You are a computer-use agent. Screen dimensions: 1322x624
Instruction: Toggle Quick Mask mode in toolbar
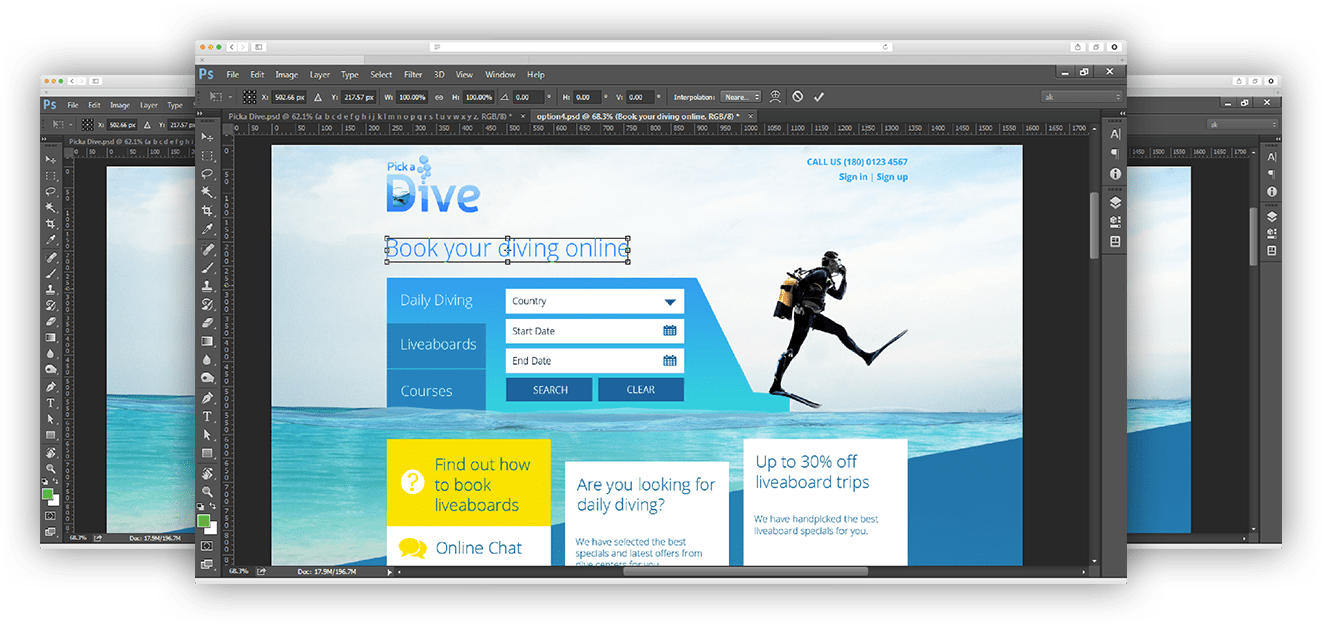pos(207,546)
